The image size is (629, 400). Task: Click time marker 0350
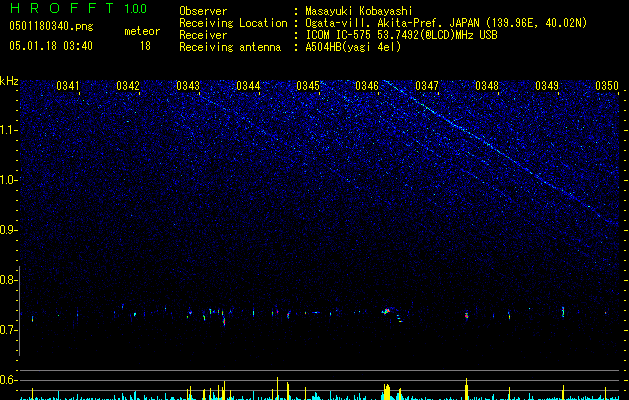[x=607, y=85]
